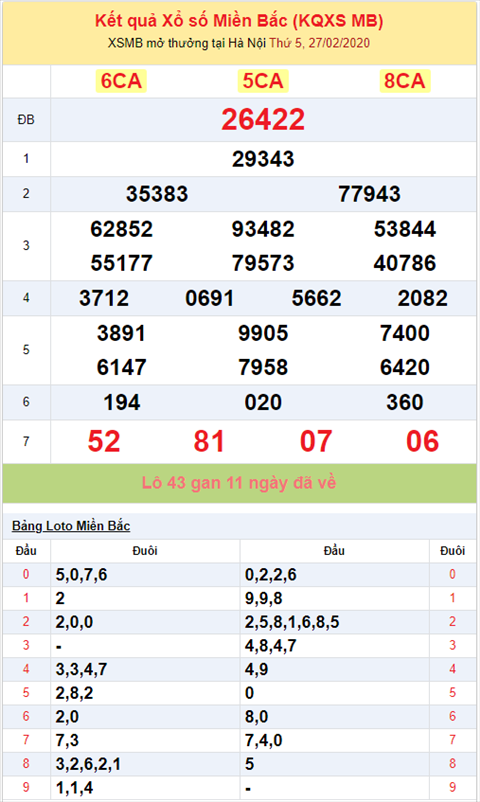Select second prize number '35383'
Screen dimensions: 480x802
coord(157,194)
